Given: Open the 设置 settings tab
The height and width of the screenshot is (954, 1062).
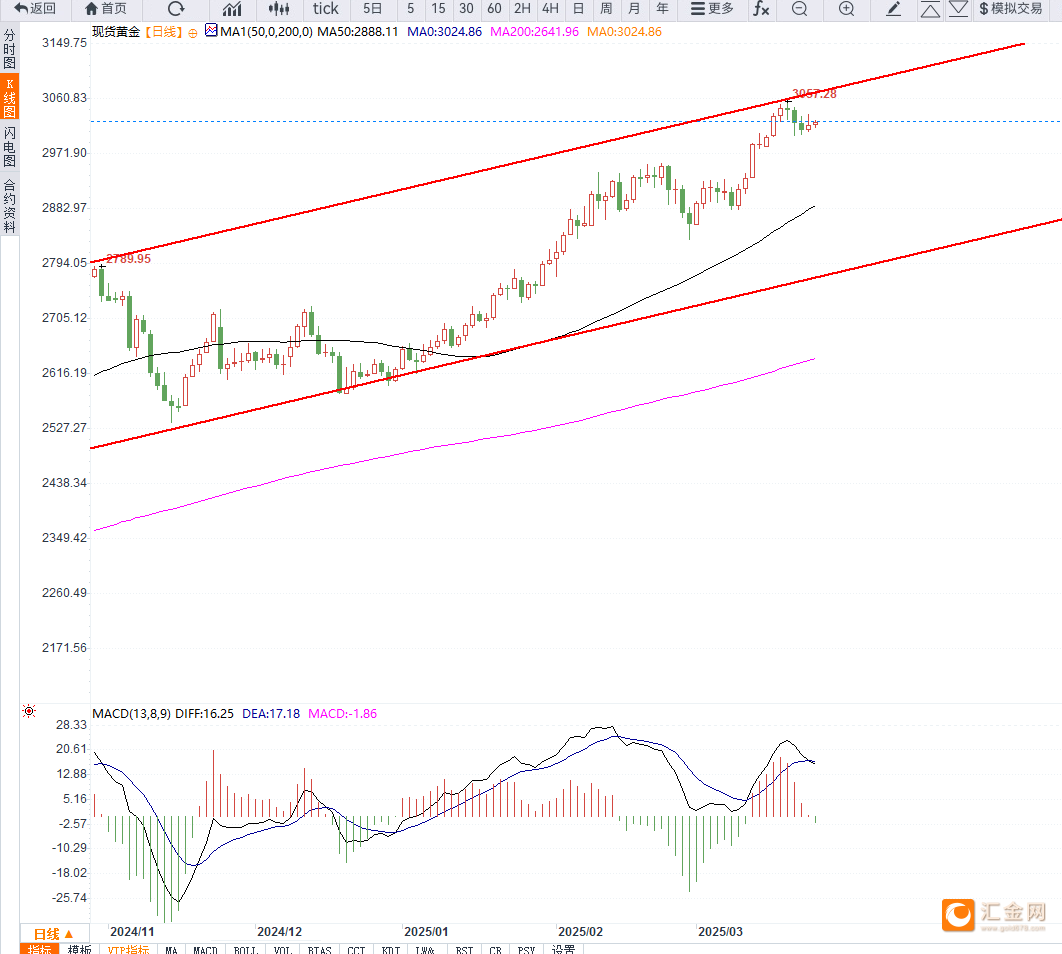Looking at the screenshot, I should [564, 949].
